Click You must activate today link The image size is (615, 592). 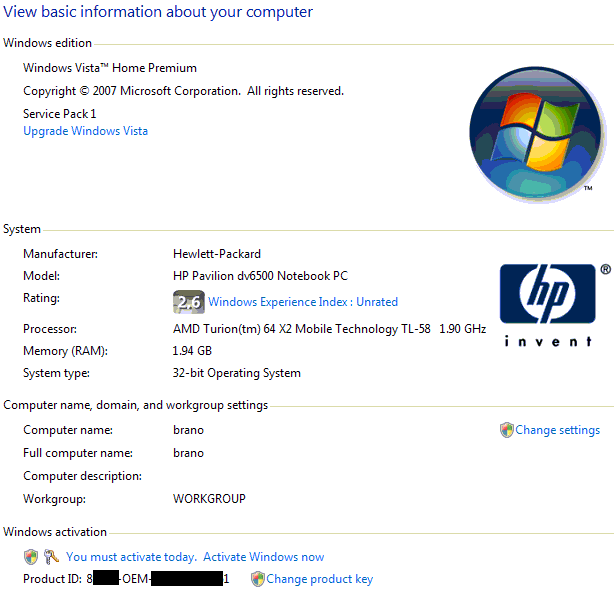pos(131,557)
